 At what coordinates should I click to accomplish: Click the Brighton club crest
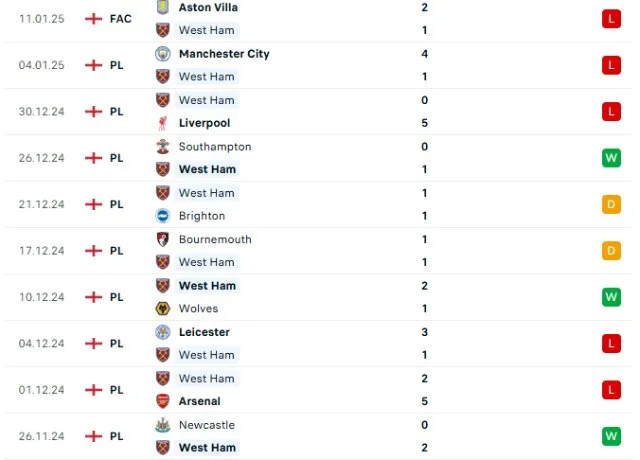[163, 216]
